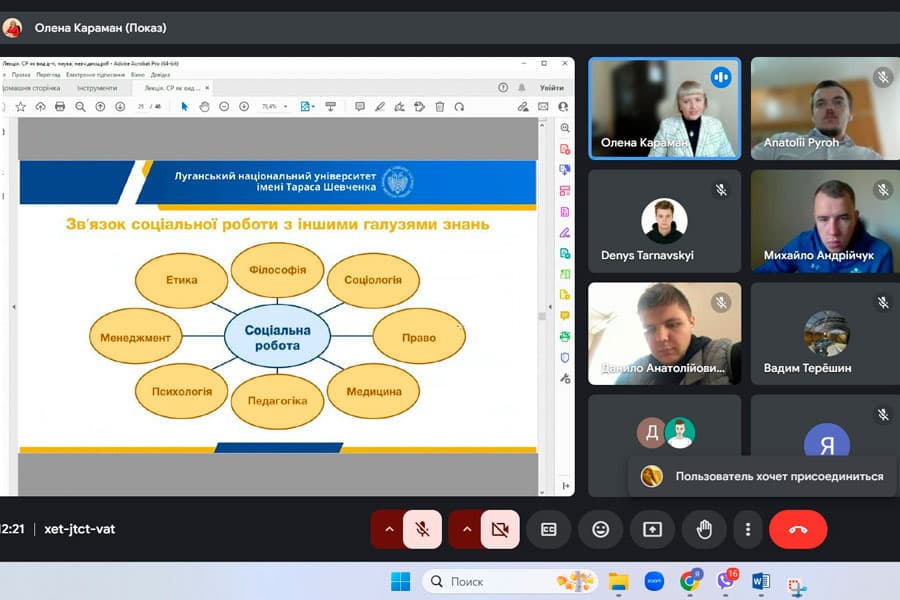Toggle the microphone mute button
The height and width of the screenshot is (600, 900).
[423, 530]
